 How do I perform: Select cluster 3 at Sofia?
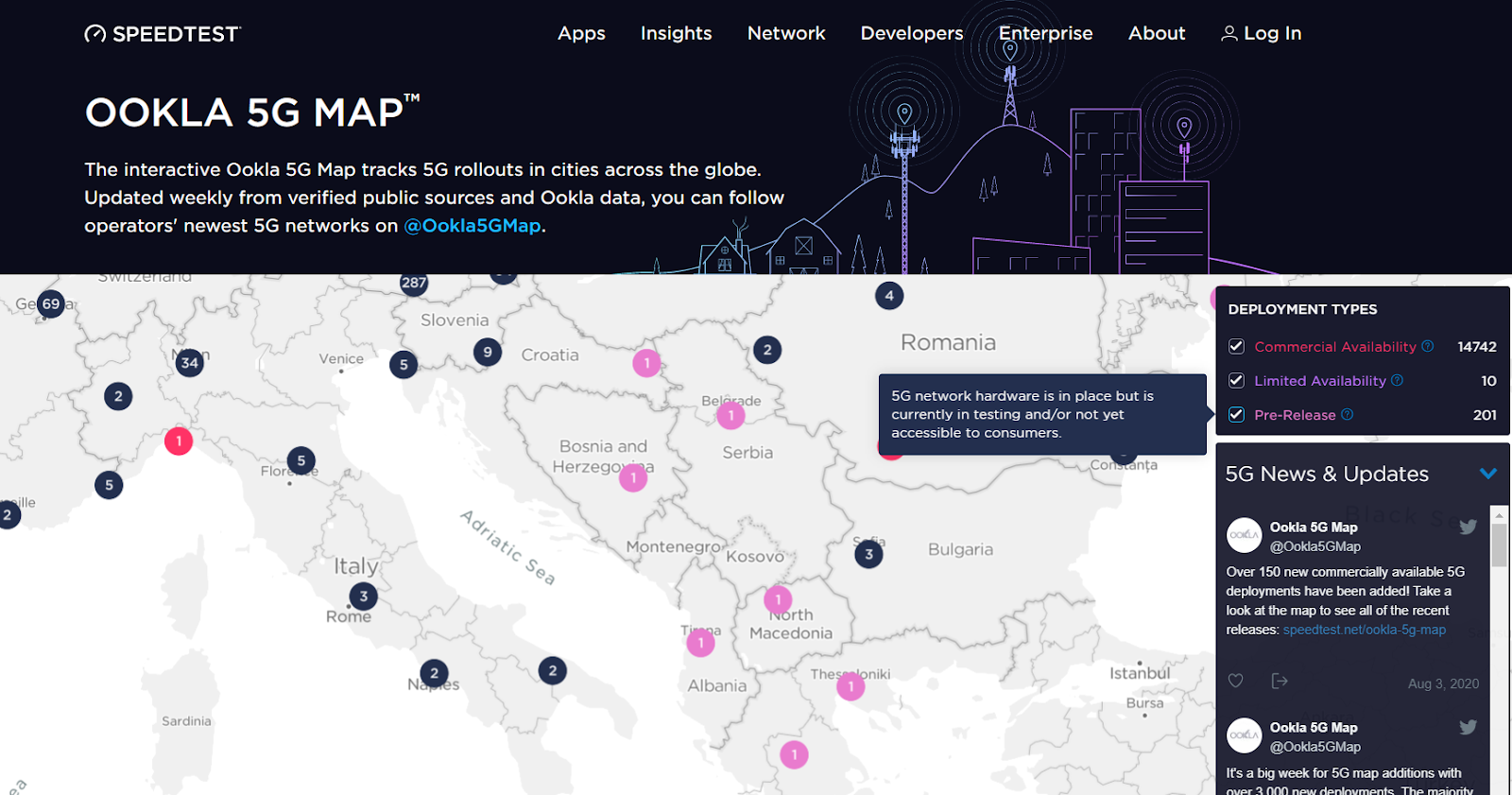[x=868, y=554]
